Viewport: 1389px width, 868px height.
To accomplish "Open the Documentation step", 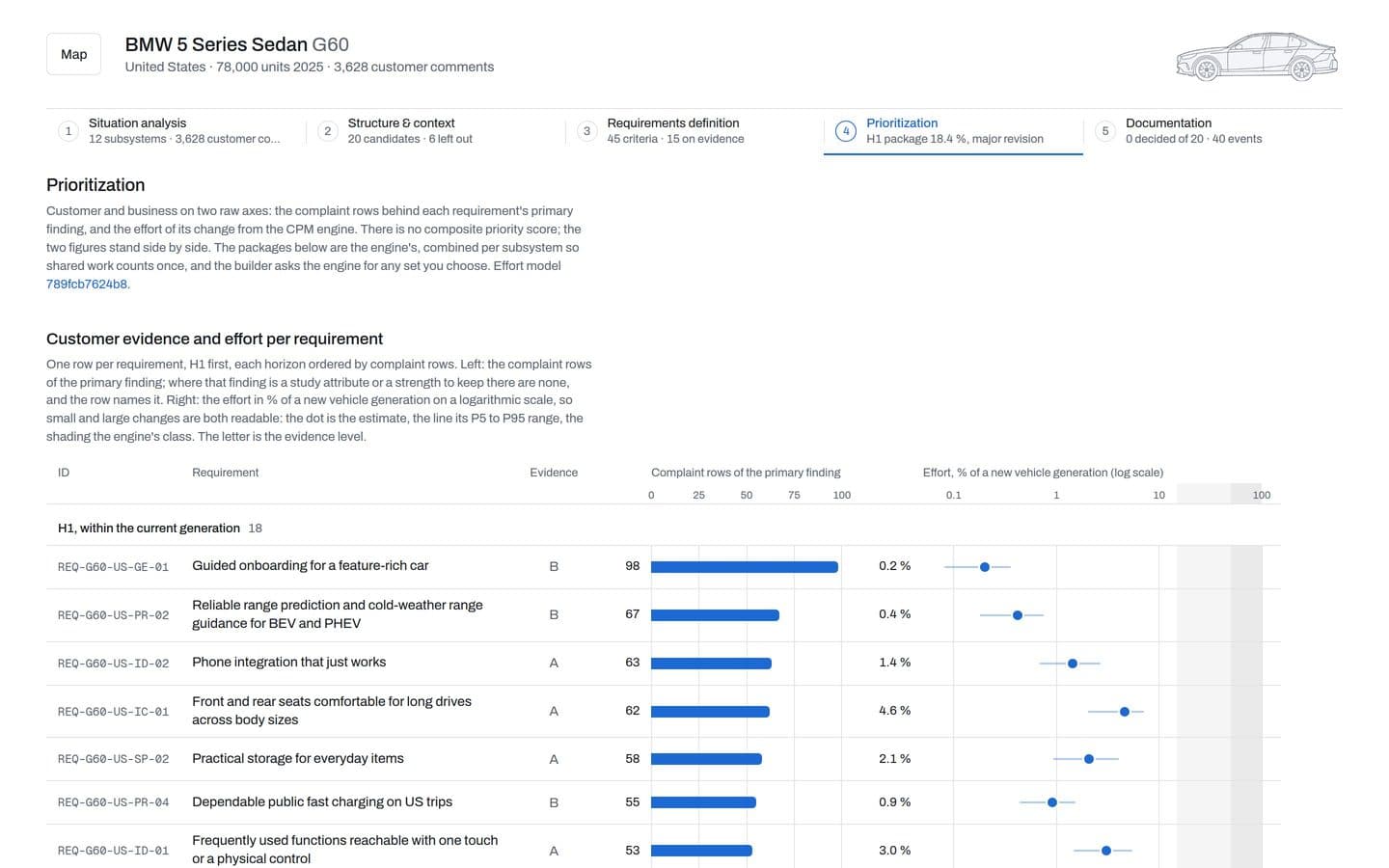I will pyautogui.click(x=1212, y=130).
